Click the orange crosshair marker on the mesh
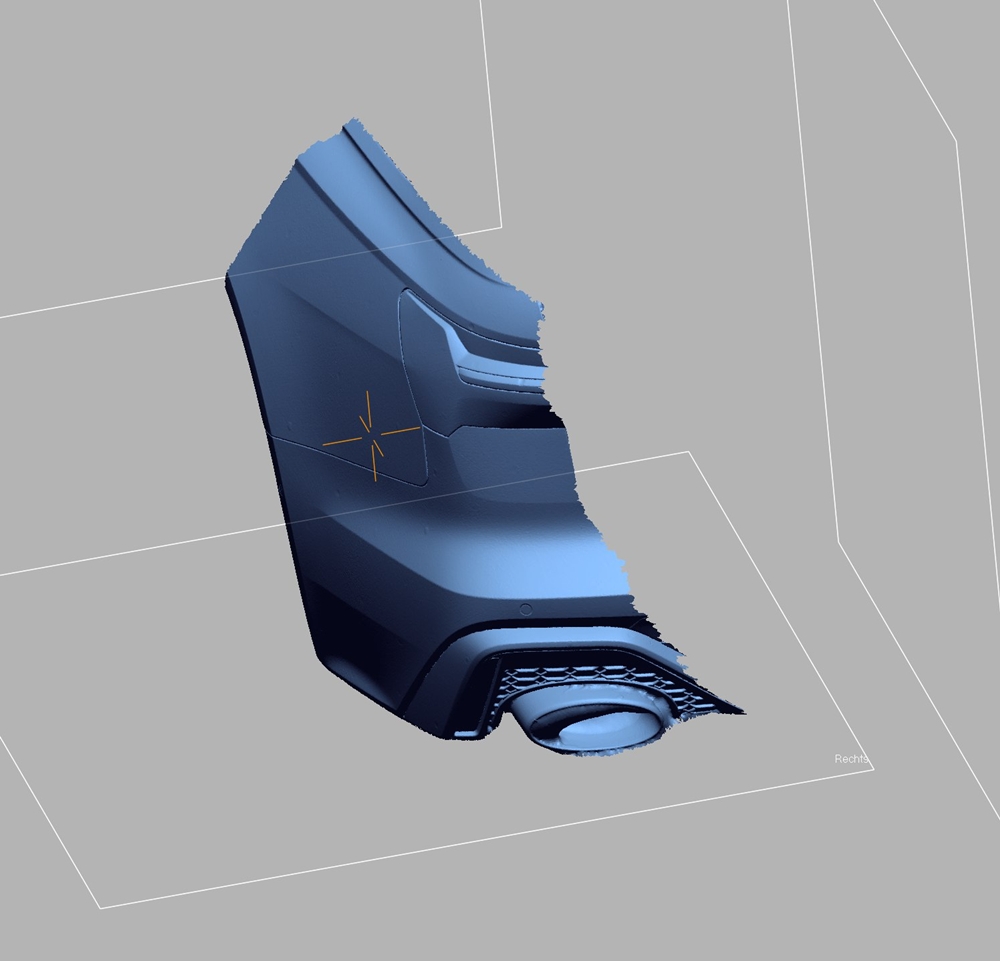Image resolution: width=1000 pixels, height=961 pixels. point(371,434)
